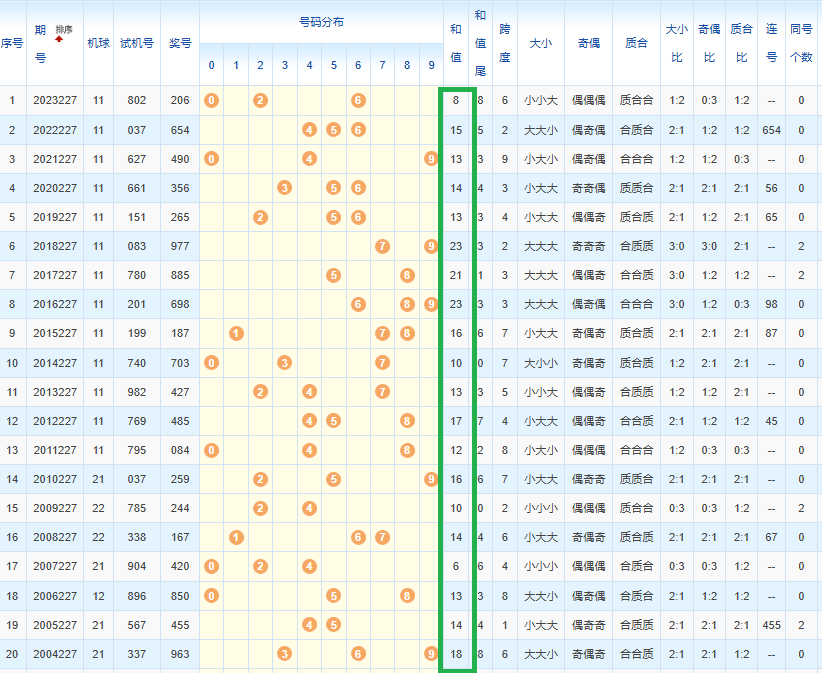Click period number 2010227
Screen dimensions: 822x673
tap(53, 479)
